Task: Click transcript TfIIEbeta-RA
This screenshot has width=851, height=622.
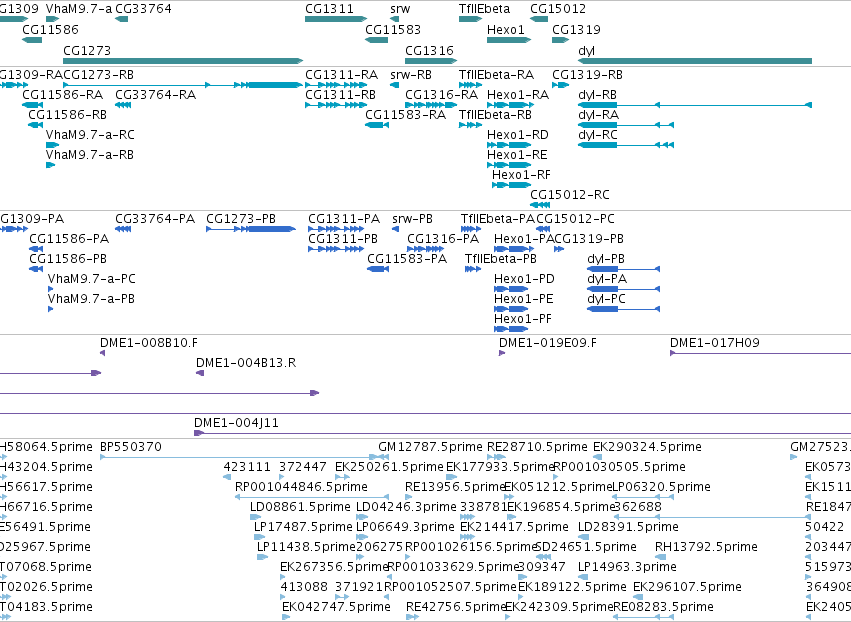Action: click(496, 74)
